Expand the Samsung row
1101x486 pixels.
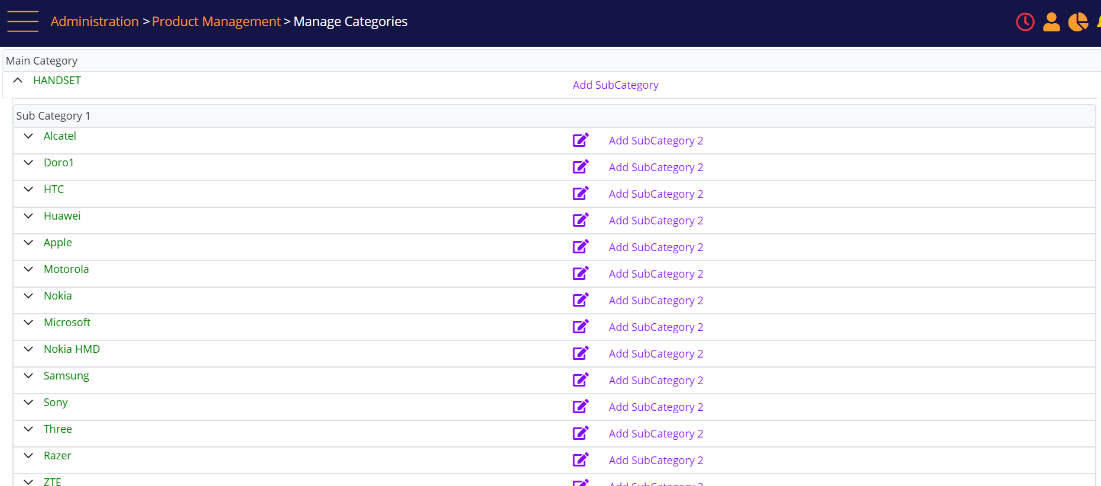coord(28,376)
